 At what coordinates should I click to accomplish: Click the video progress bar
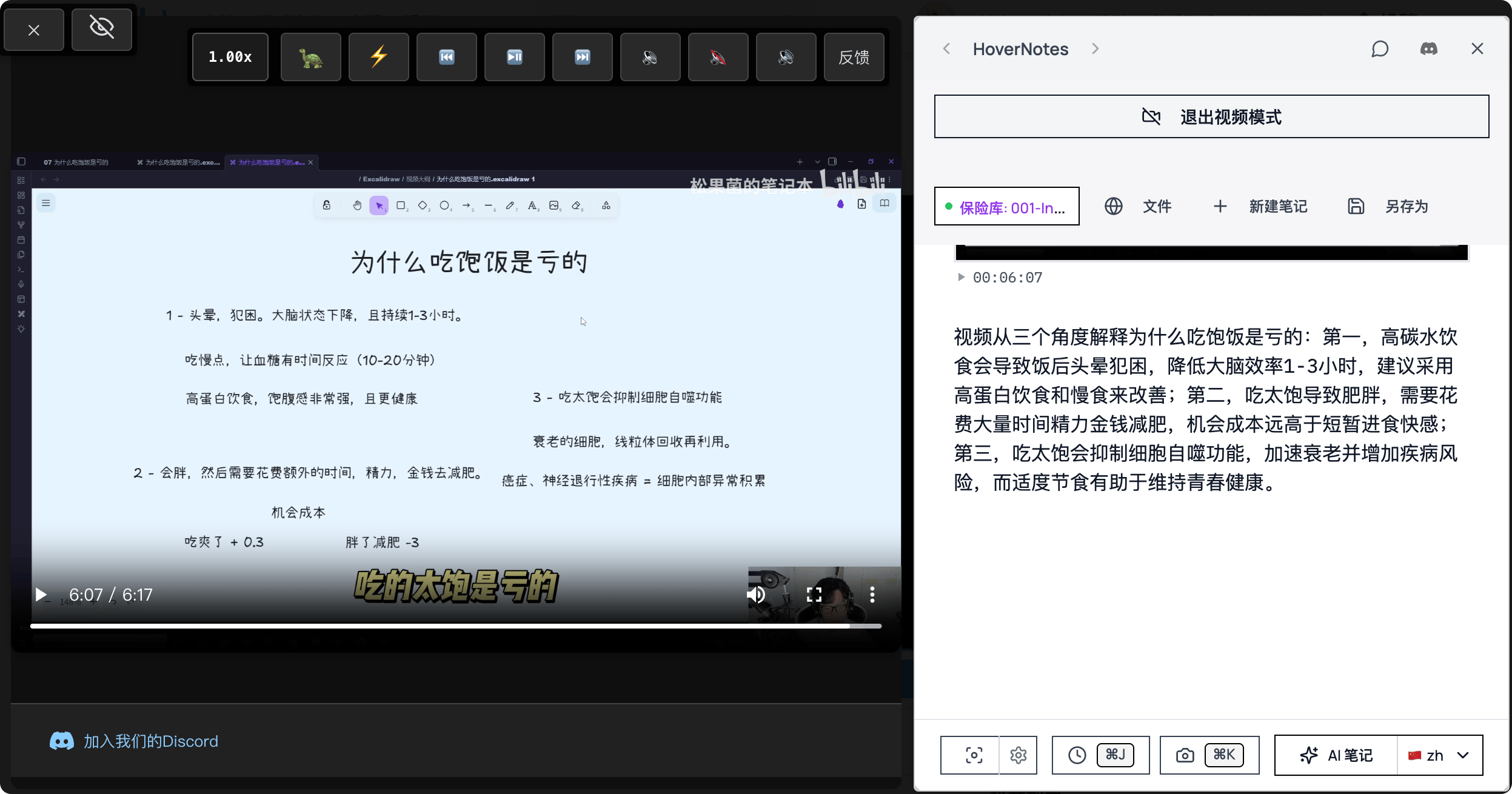pos(455,626)
